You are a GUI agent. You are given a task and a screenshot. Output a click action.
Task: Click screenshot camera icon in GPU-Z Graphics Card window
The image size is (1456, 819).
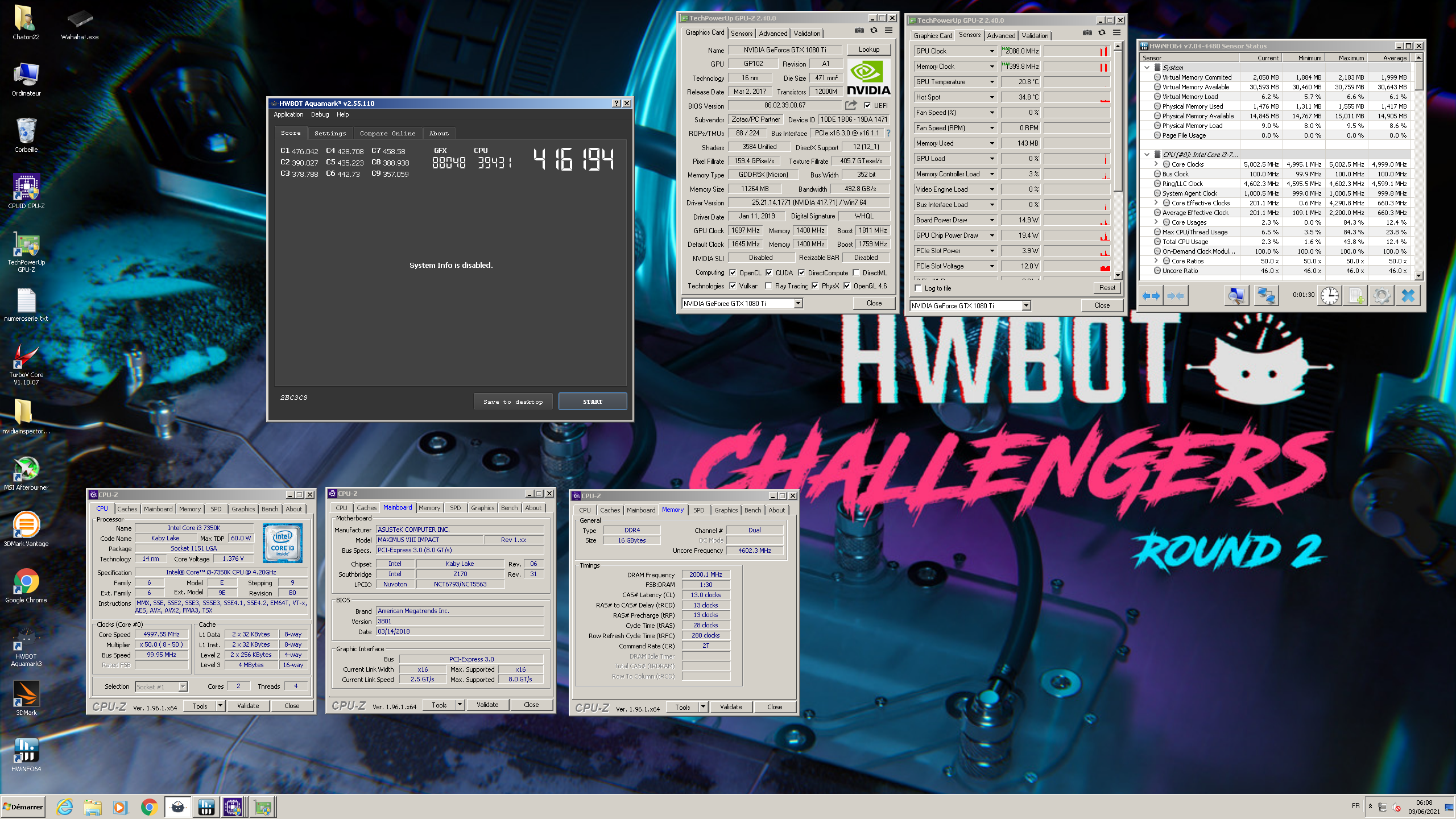pyautogui.click(x=859, y=31)
